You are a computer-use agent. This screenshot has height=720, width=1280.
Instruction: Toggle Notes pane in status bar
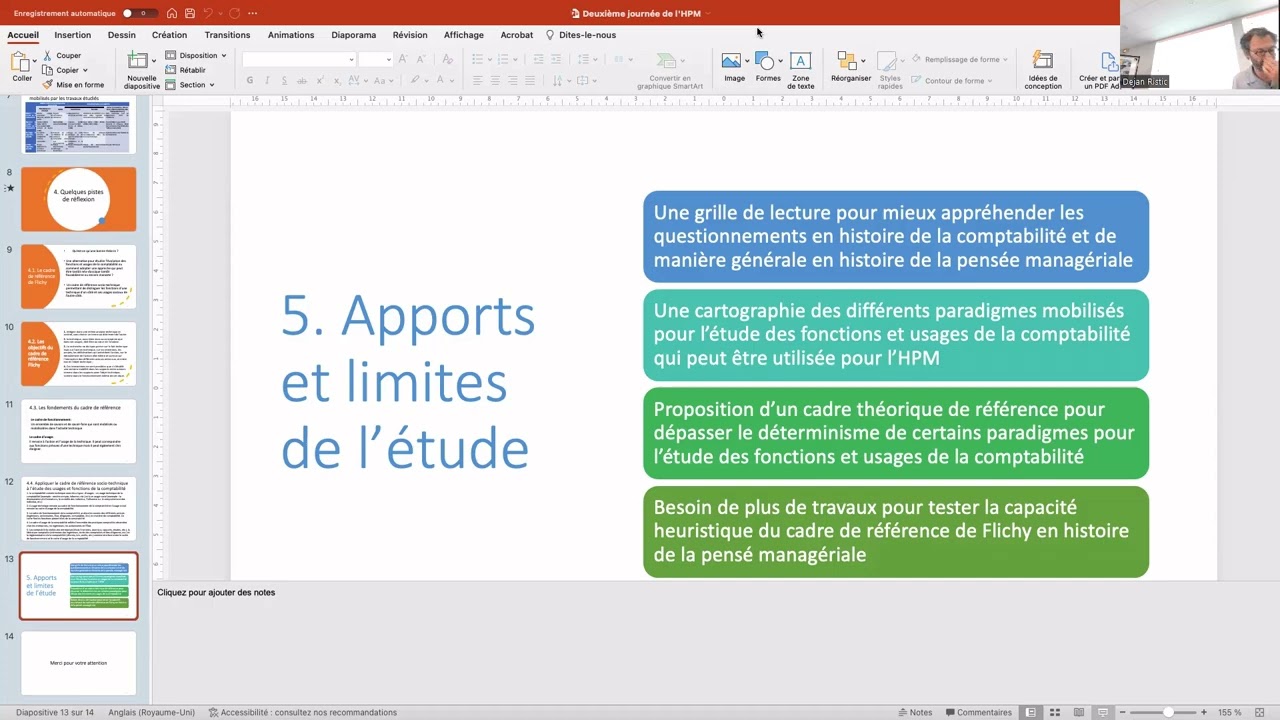(x=913, y=712)
